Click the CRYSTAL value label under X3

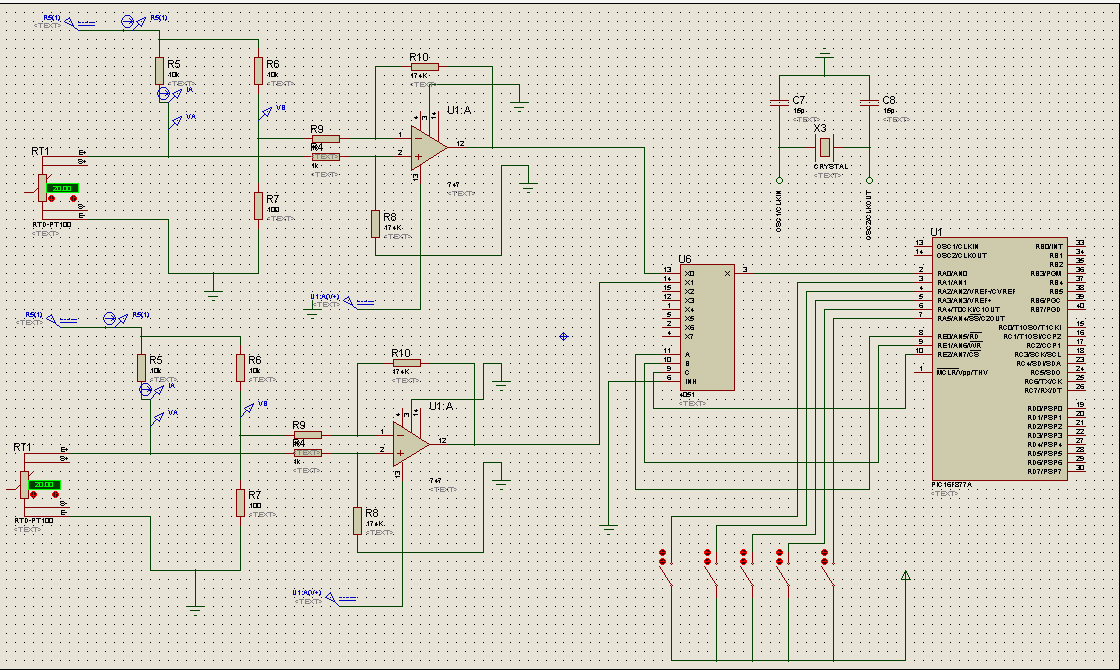pos(831,166)
